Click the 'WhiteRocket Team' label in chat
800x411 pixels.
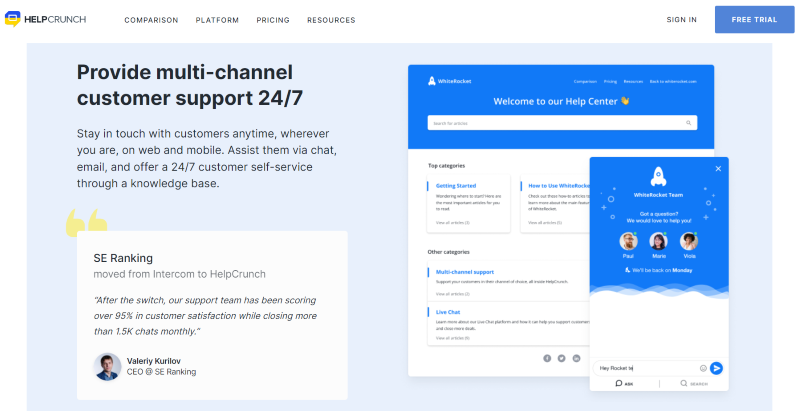click(658, 195)
